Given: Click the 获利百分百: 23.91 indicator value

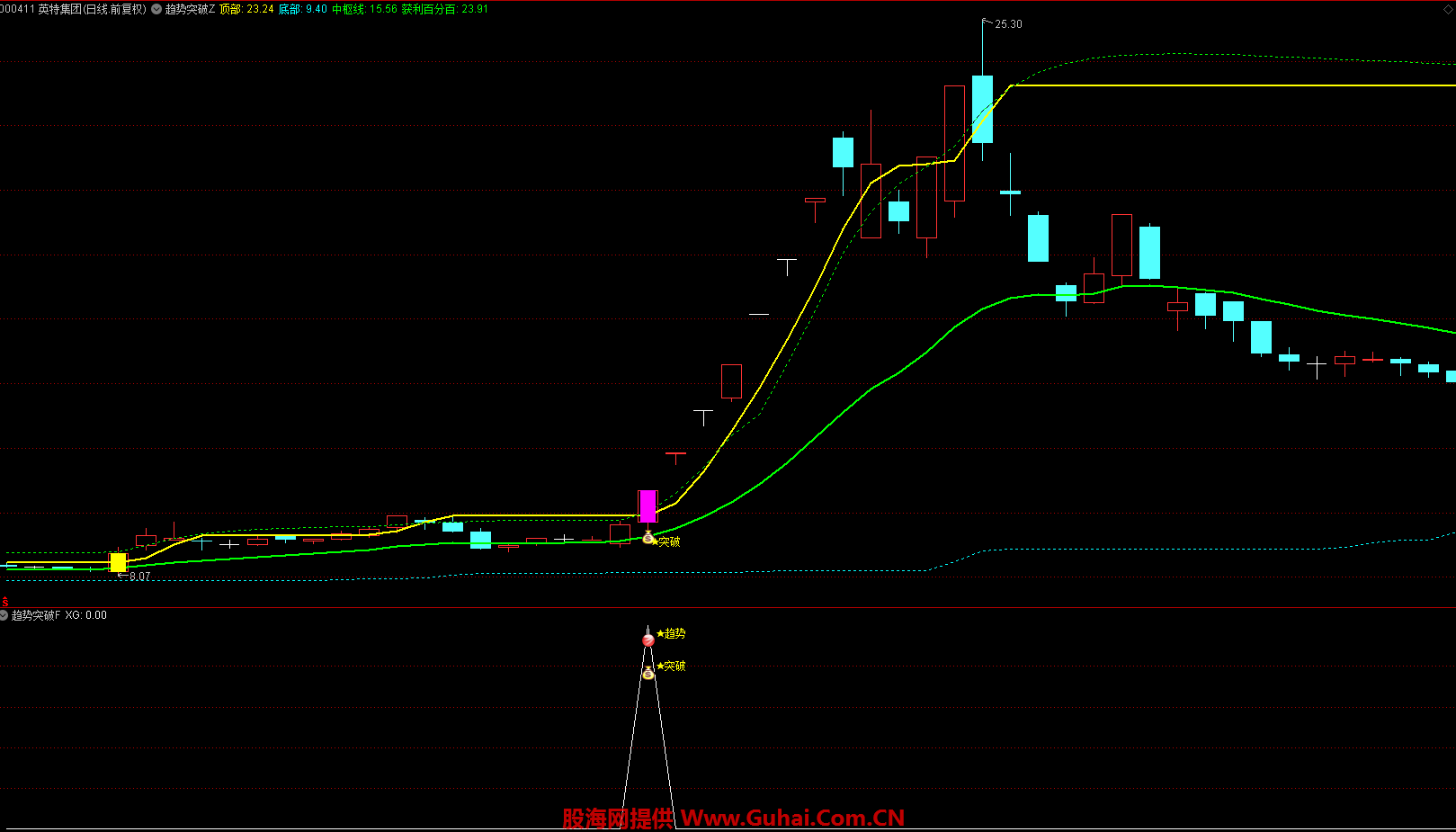Looking at the screenshot, I should (x=445, y=9).
